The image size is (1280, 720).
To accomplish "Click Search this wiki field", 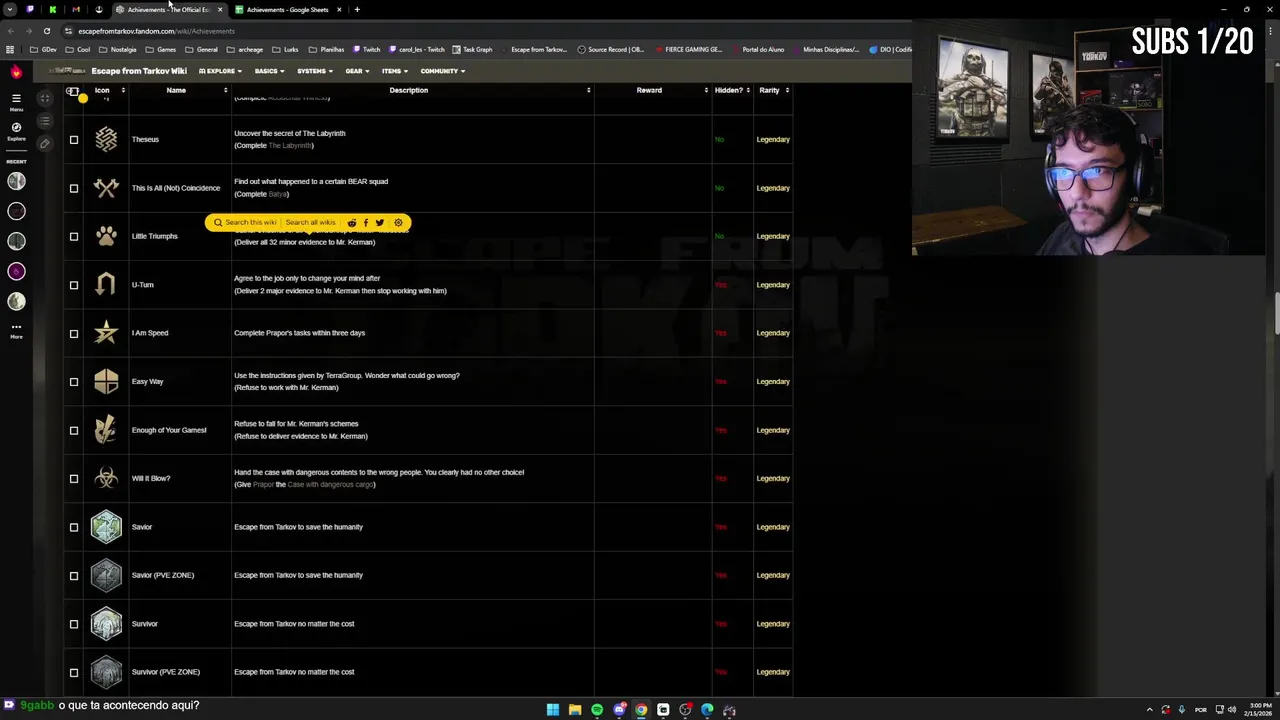I will [x=245, y=223].
